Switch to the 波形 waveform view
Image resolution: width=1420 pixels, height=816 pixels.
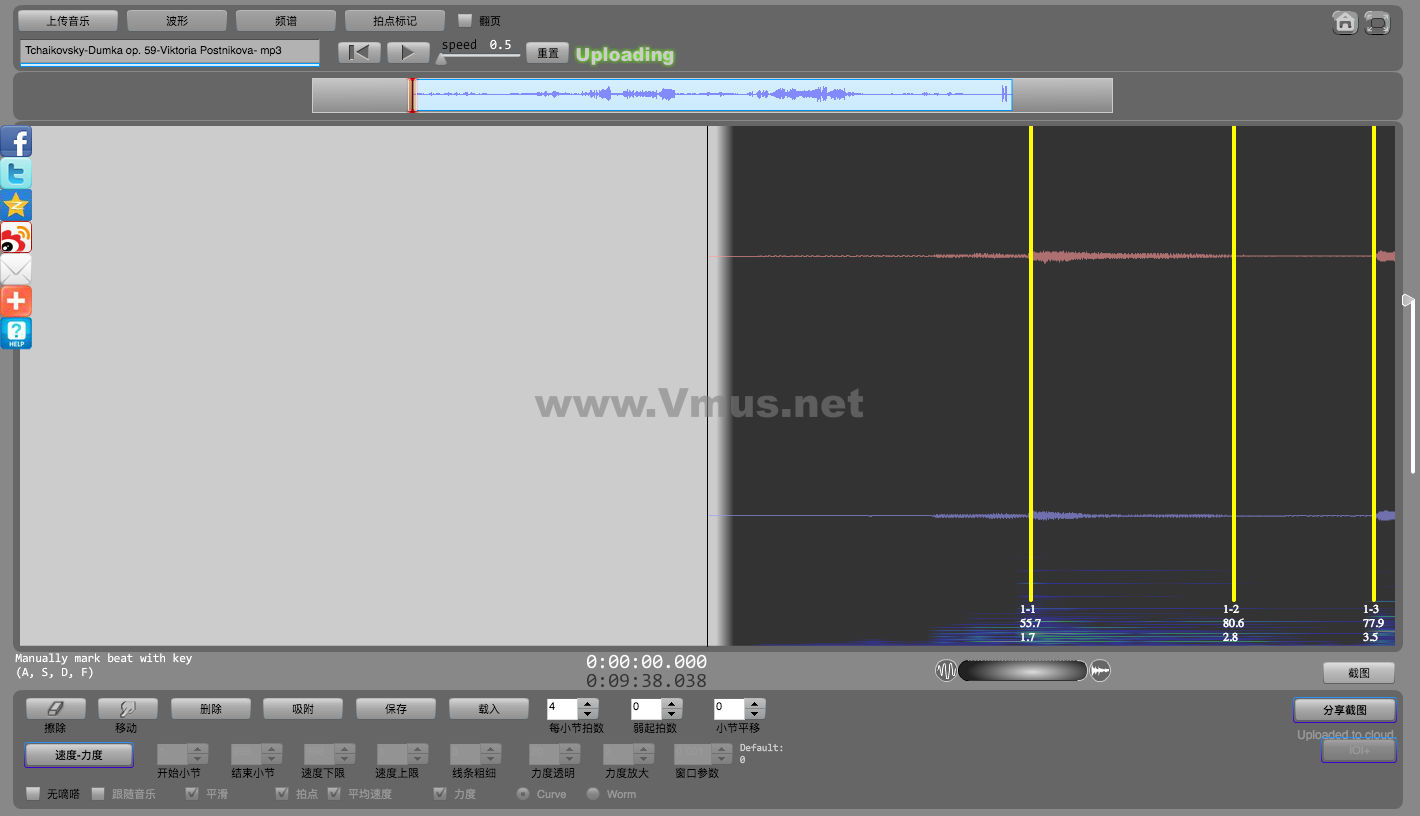click(177, 20)
